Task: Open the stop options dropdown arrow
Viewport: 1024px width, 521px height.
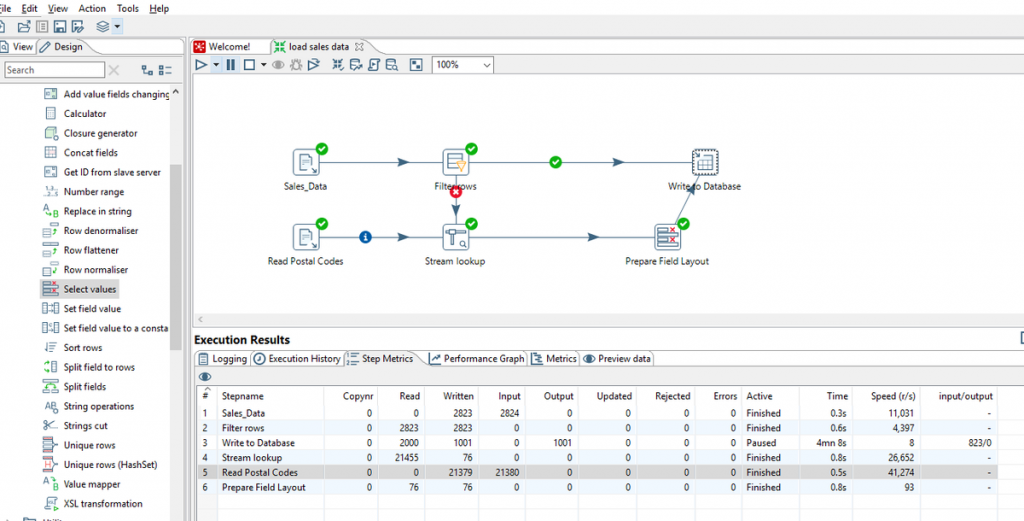Action: click(263, 65)
